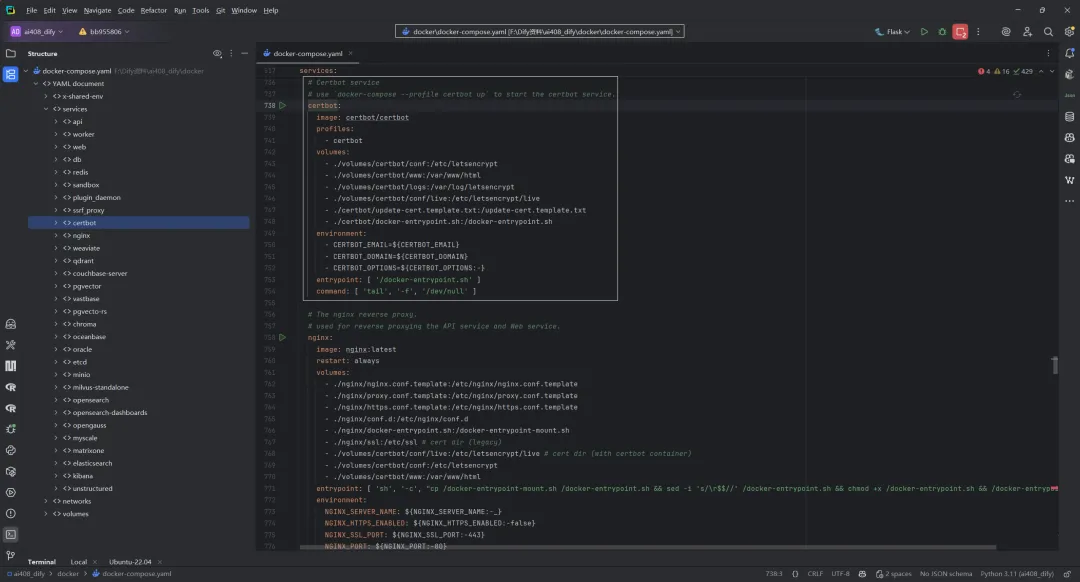Open editor tabs three-dot menu

tap(1048, 53)
